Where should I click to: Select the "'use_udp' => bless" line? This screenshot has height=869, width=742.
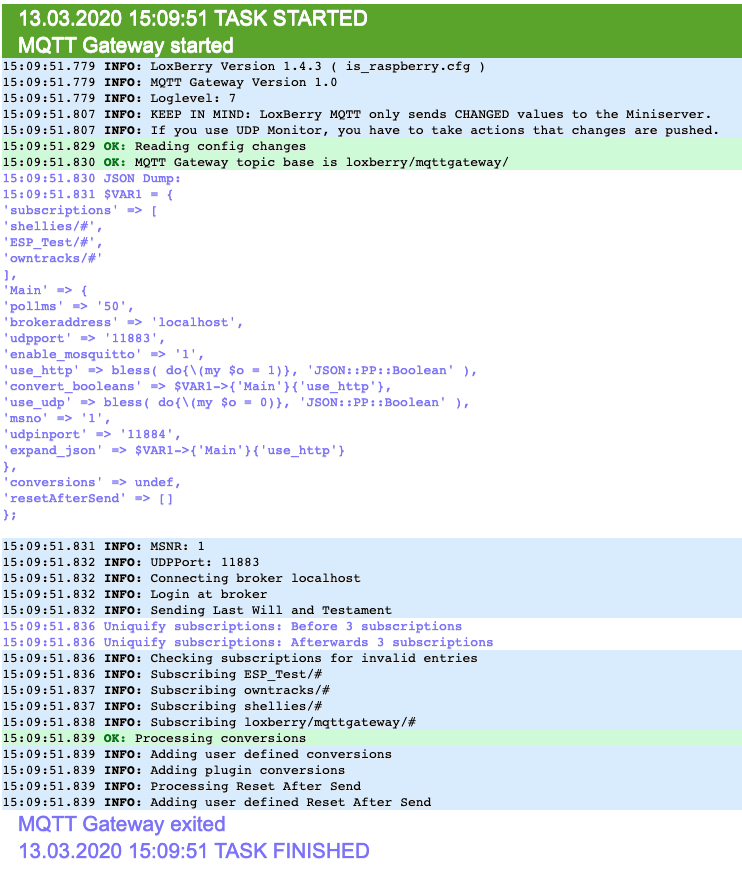(236, 403)
